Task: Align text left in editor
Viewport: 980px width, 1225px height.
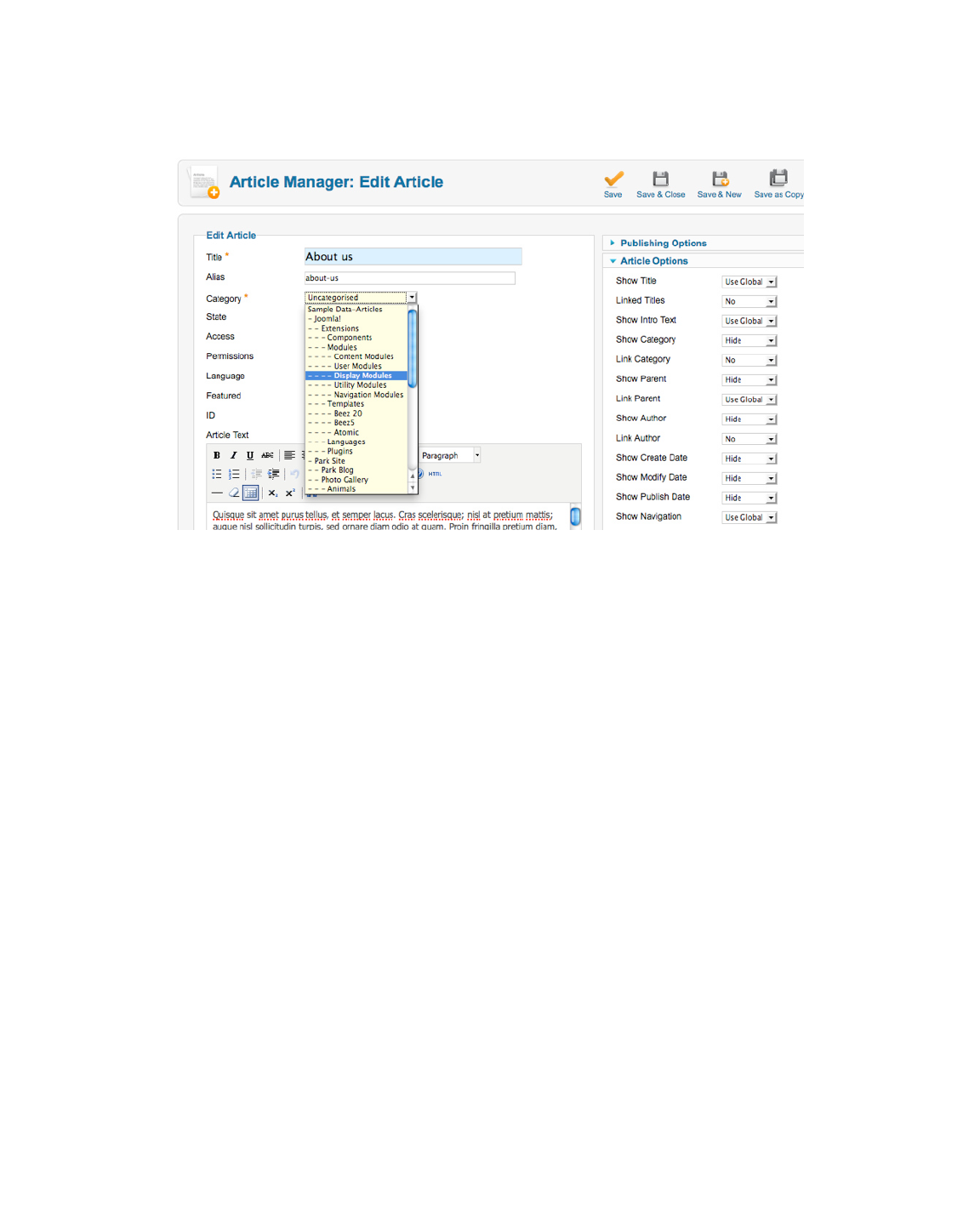Action: (x=289, y=456)
